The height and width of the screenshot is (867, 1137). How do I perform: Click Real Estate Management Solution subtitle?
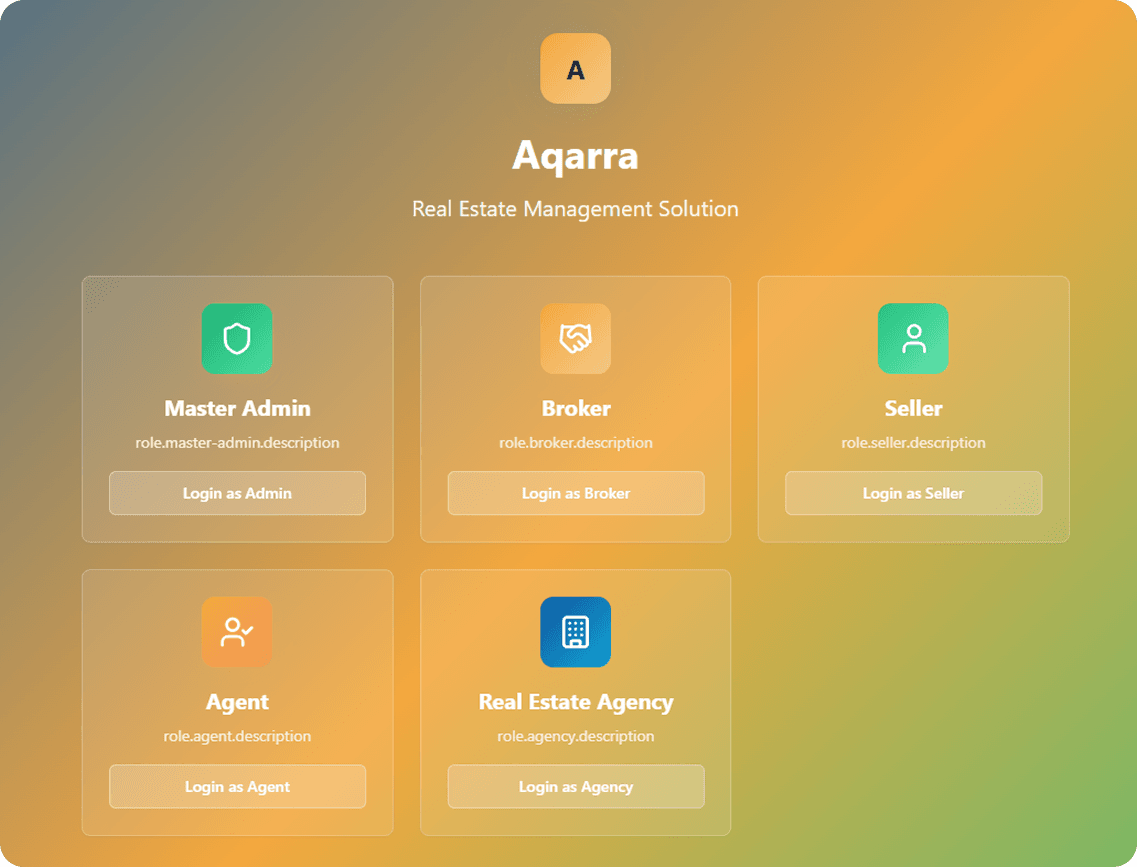pyautogui.click(x=575, y=209)
